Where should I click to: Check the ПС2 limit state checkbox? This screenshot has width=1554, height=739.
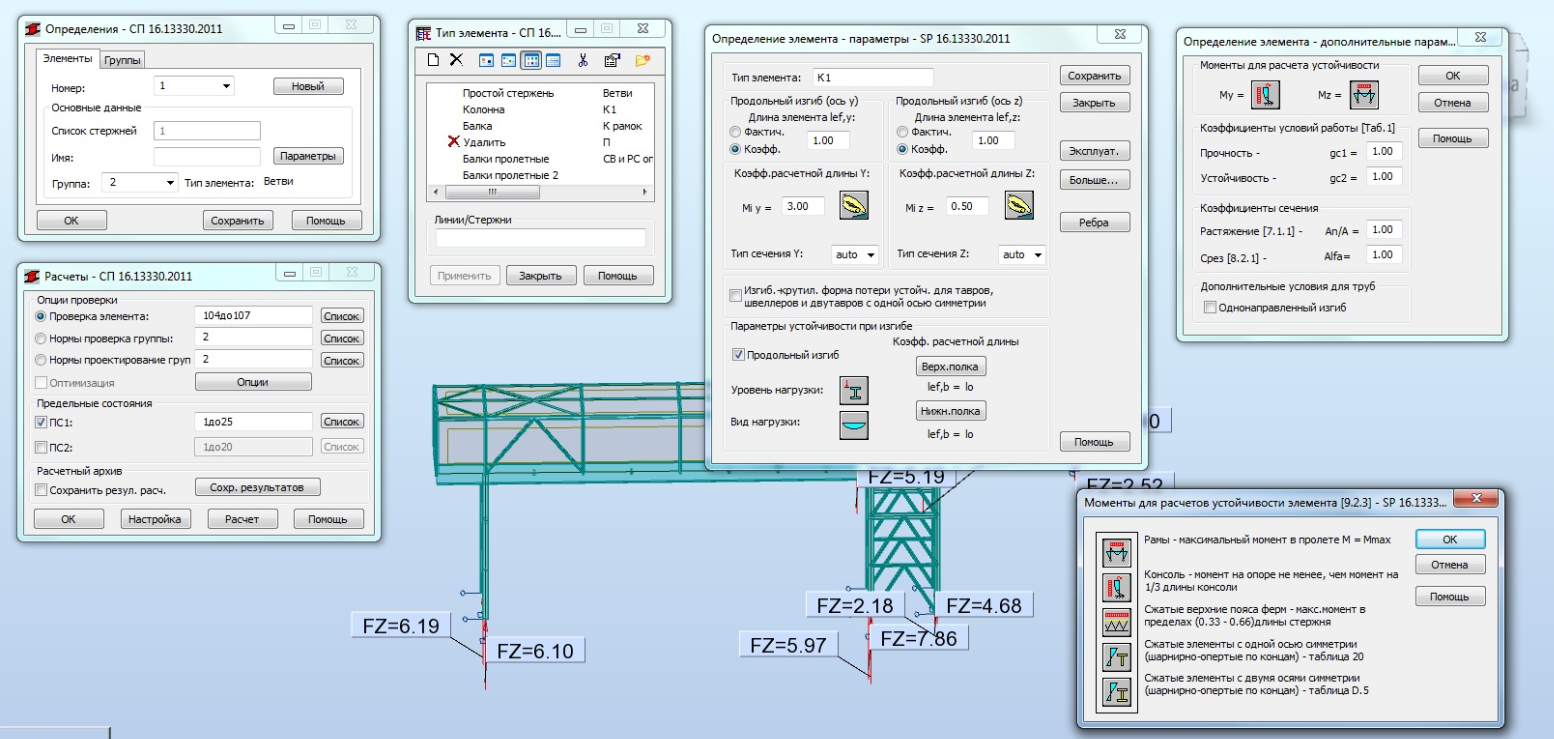[41, 447]
